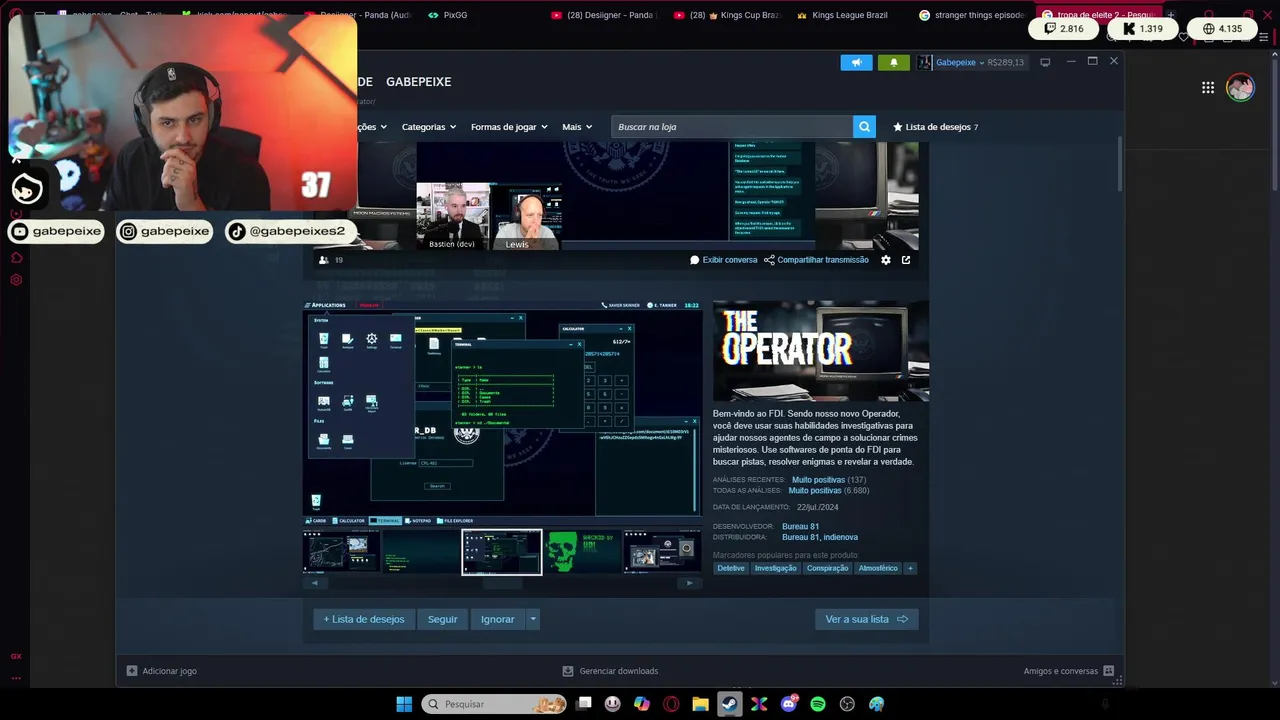Screen dimensions: 1280x720
Task: Toggle Steam Big Picture mode monitor icon
Action: pyautogui.click(x=1045, y=62)
